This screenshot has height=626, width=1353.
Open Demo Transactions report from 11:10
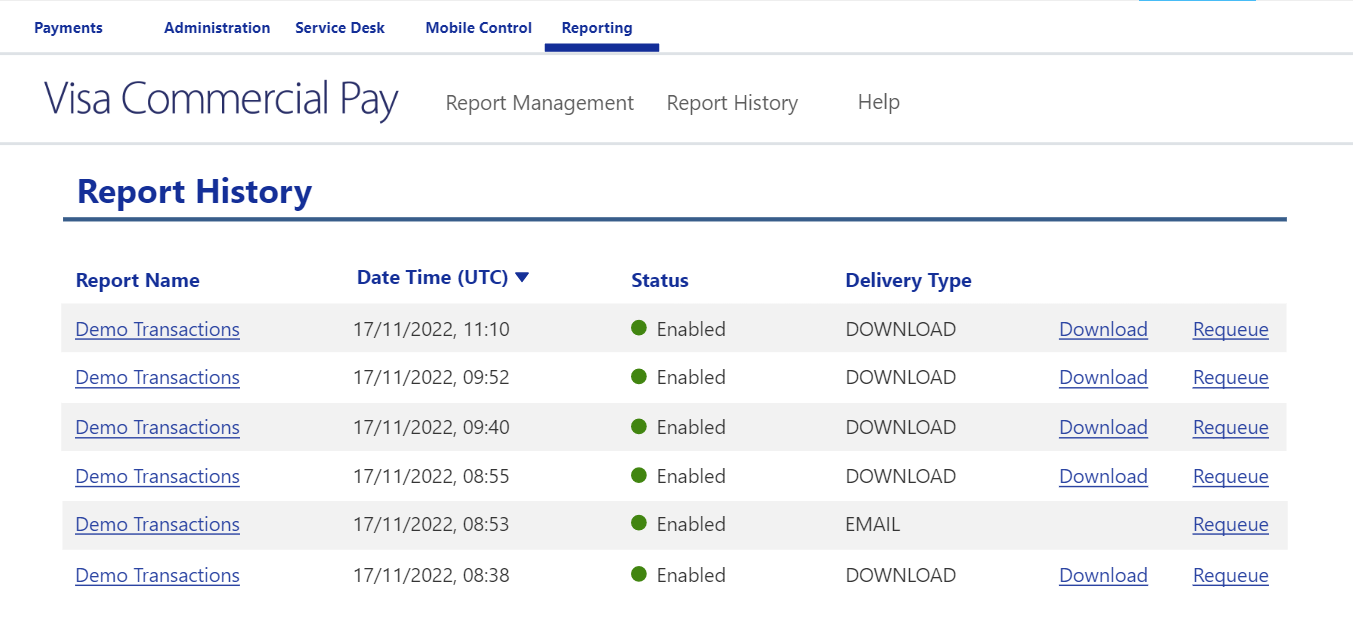(x=158, y=329)
